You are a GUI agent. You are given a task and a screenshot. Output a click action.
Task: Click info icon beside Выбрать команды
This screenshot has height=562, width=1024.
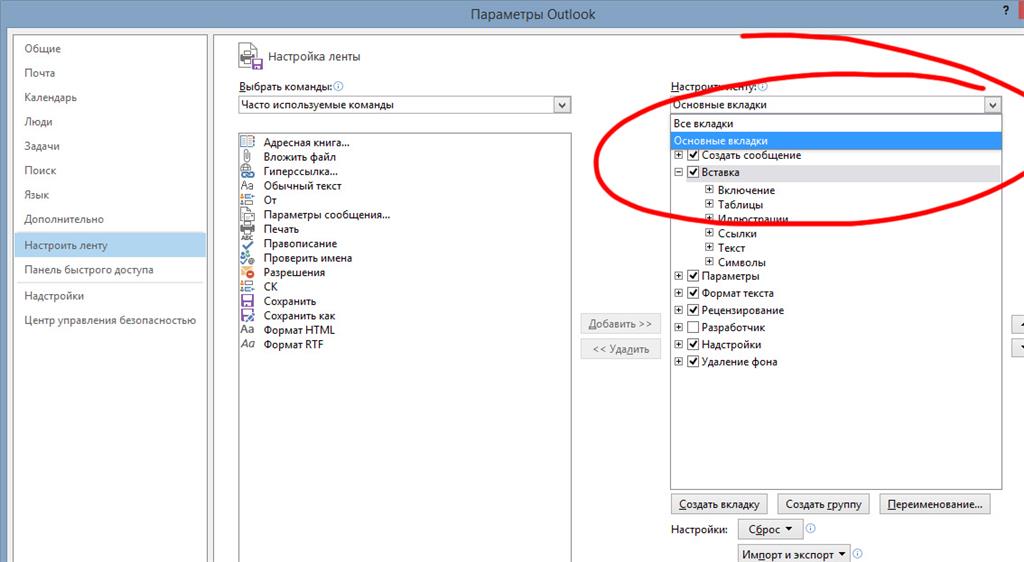point(338,86)
